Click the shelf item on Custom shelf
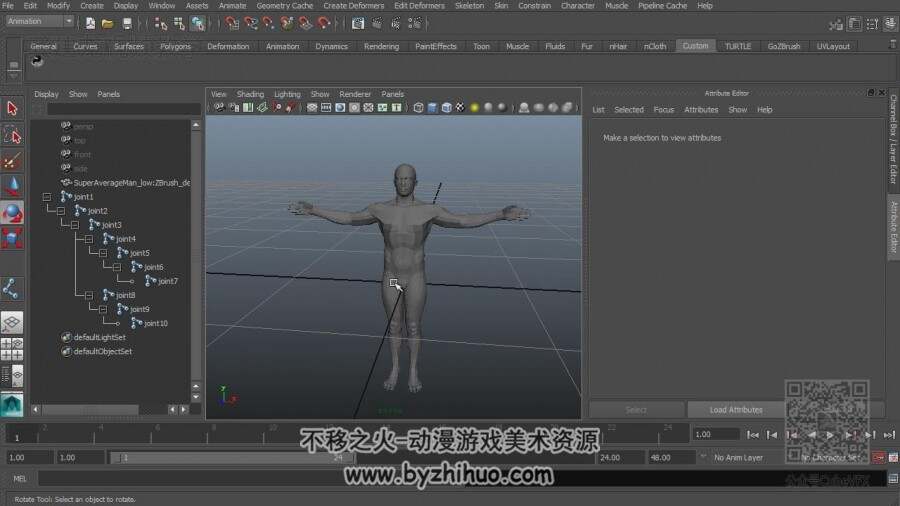 pos(37,61)
